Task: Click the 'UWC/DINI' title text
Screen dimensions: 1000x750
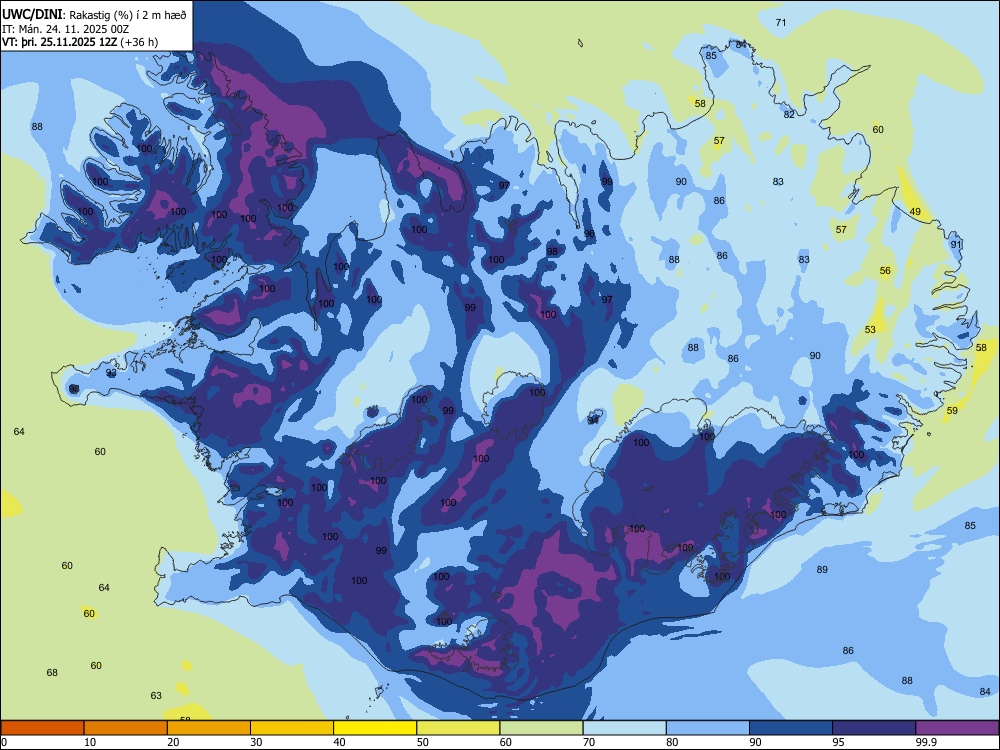Action: 32,14
